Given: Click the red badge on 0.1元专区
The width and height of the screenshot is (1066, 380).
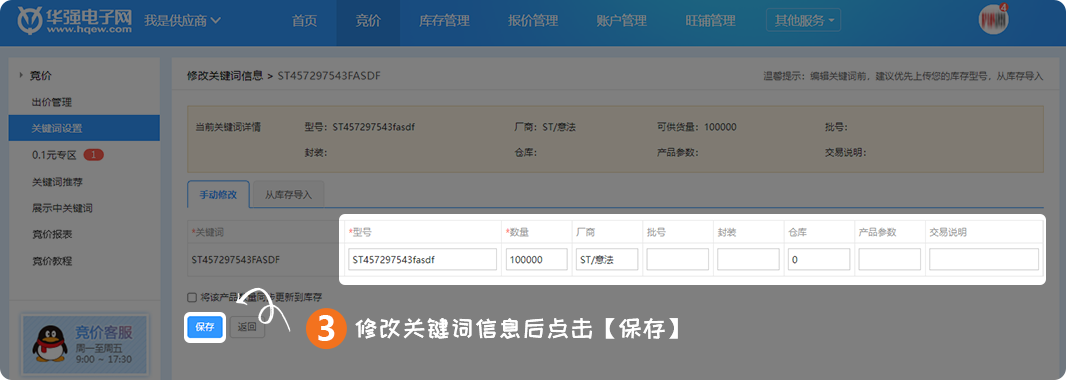Looking at the screenshot, I should [x=93, y=155].
